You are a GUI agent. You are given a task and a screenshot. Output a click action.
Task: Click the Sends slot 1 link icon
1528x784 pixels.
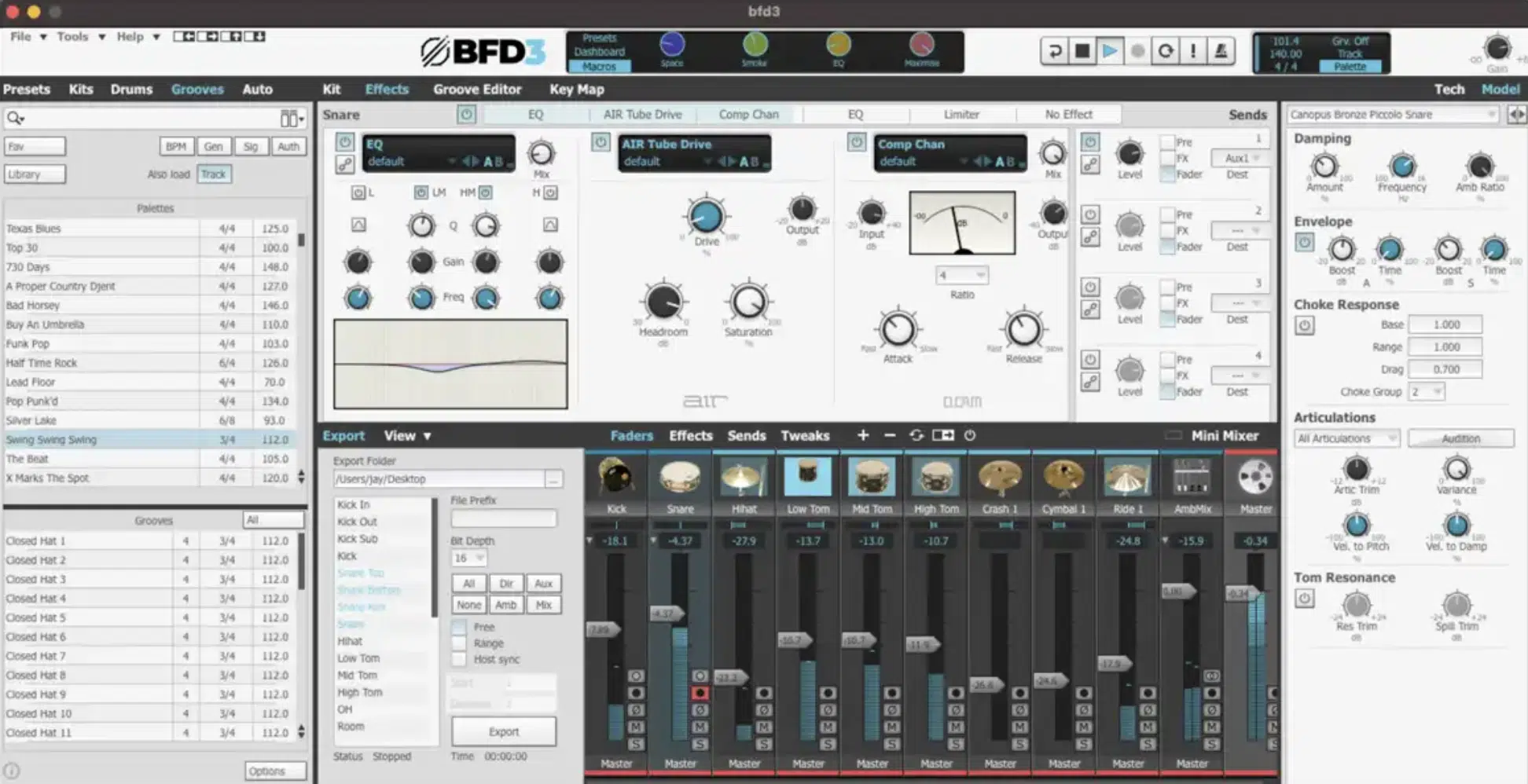(1089, 164)
